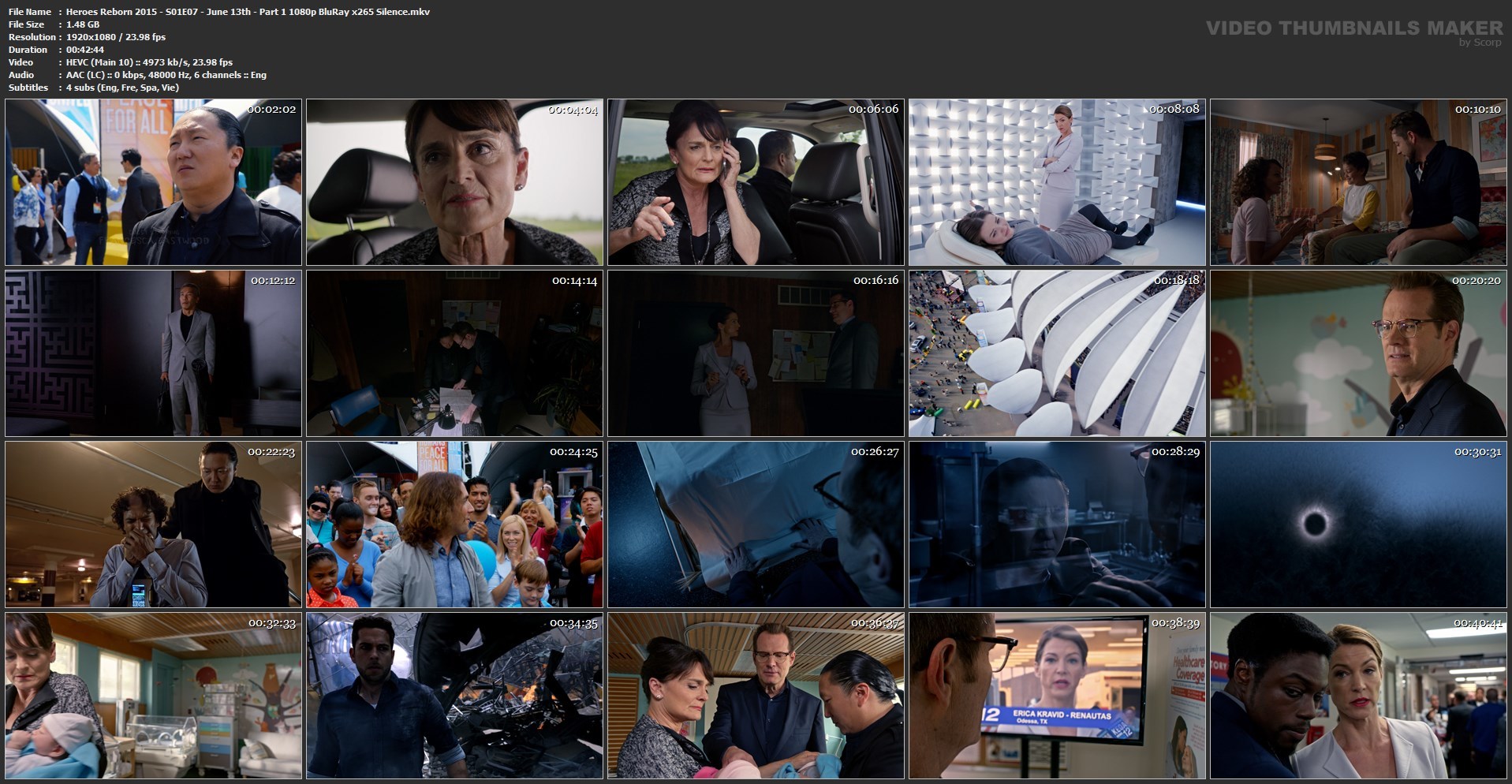
Task: Open the aerial shot at 00:18:18
Action: (x=1057, y=353)
